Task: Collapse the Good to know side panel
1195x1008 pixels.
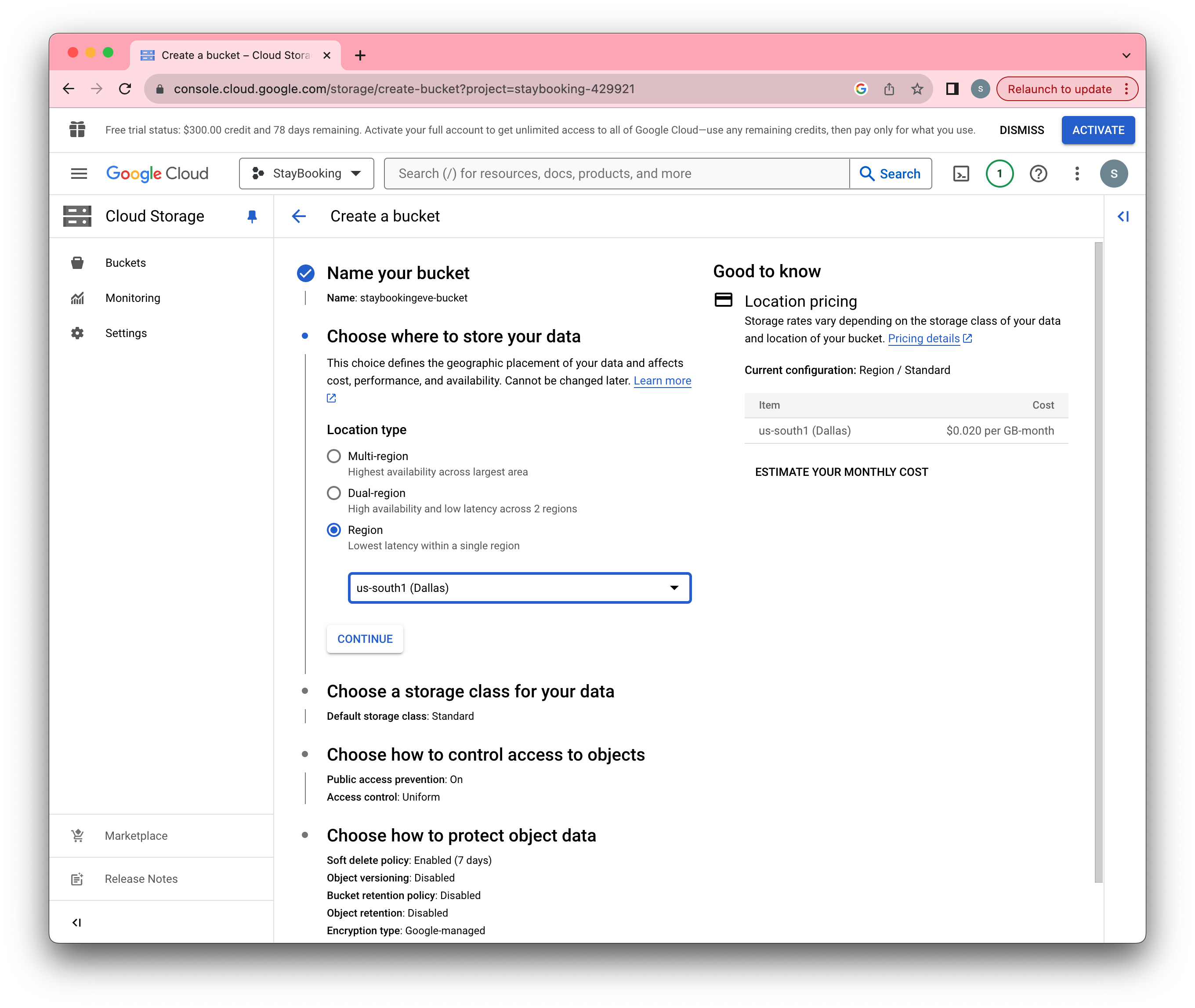Action: click(1123, 216)
